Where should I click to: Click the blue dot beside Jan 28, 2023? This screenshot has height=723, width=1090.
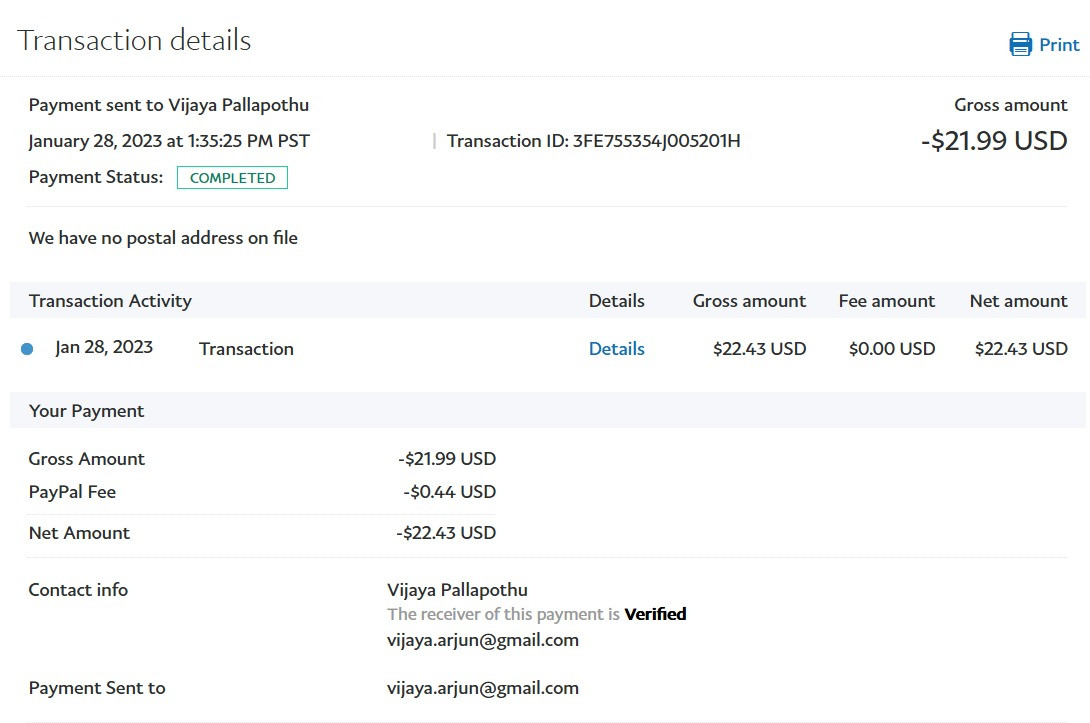[27, 349]
